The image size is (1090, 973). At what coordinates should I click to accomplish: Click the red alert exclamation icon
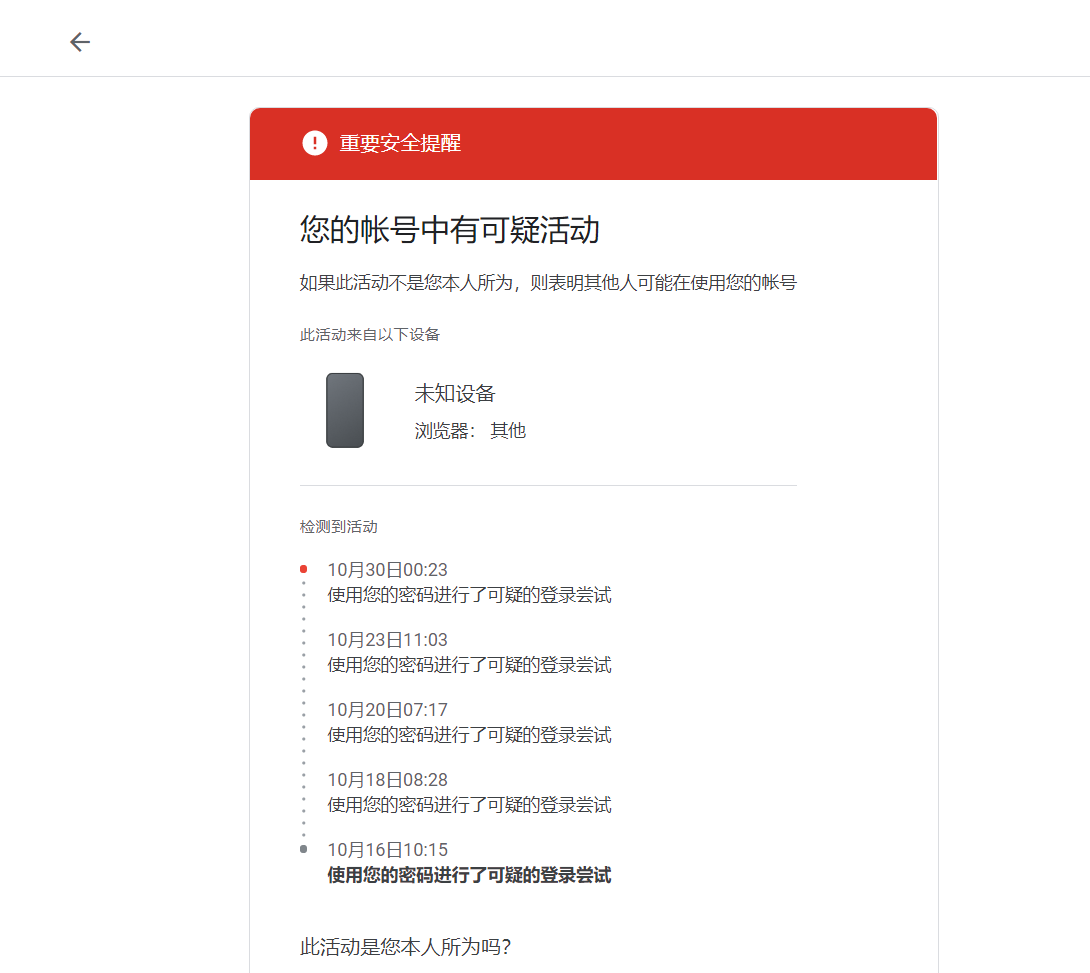click(x=315, y=143)
